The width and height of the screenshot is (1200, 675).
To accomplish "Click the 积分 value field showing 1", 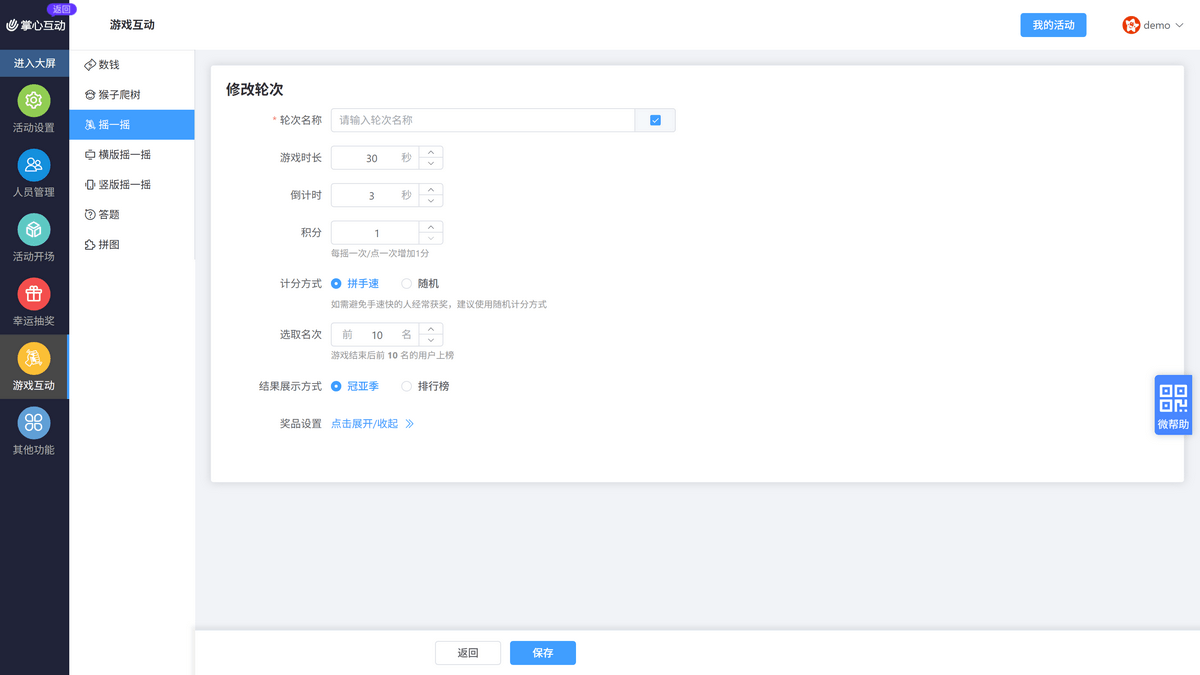I will 375,233.
